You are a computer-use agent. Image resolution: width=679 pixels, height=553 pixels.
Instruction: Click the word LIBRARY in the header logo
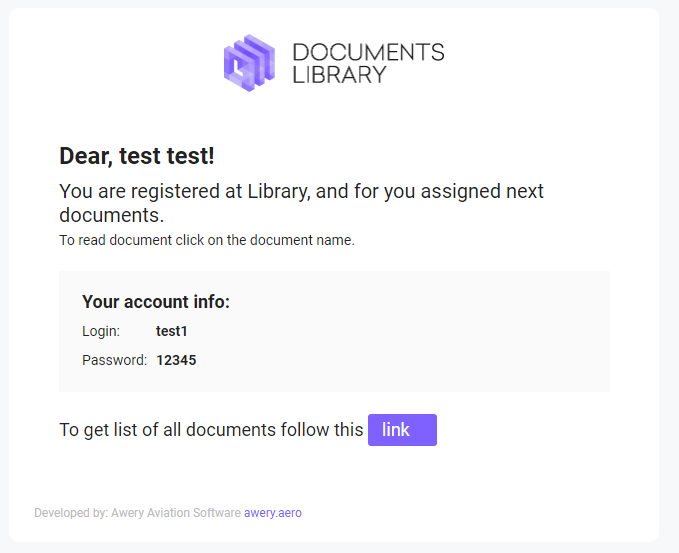click(339, 75)
